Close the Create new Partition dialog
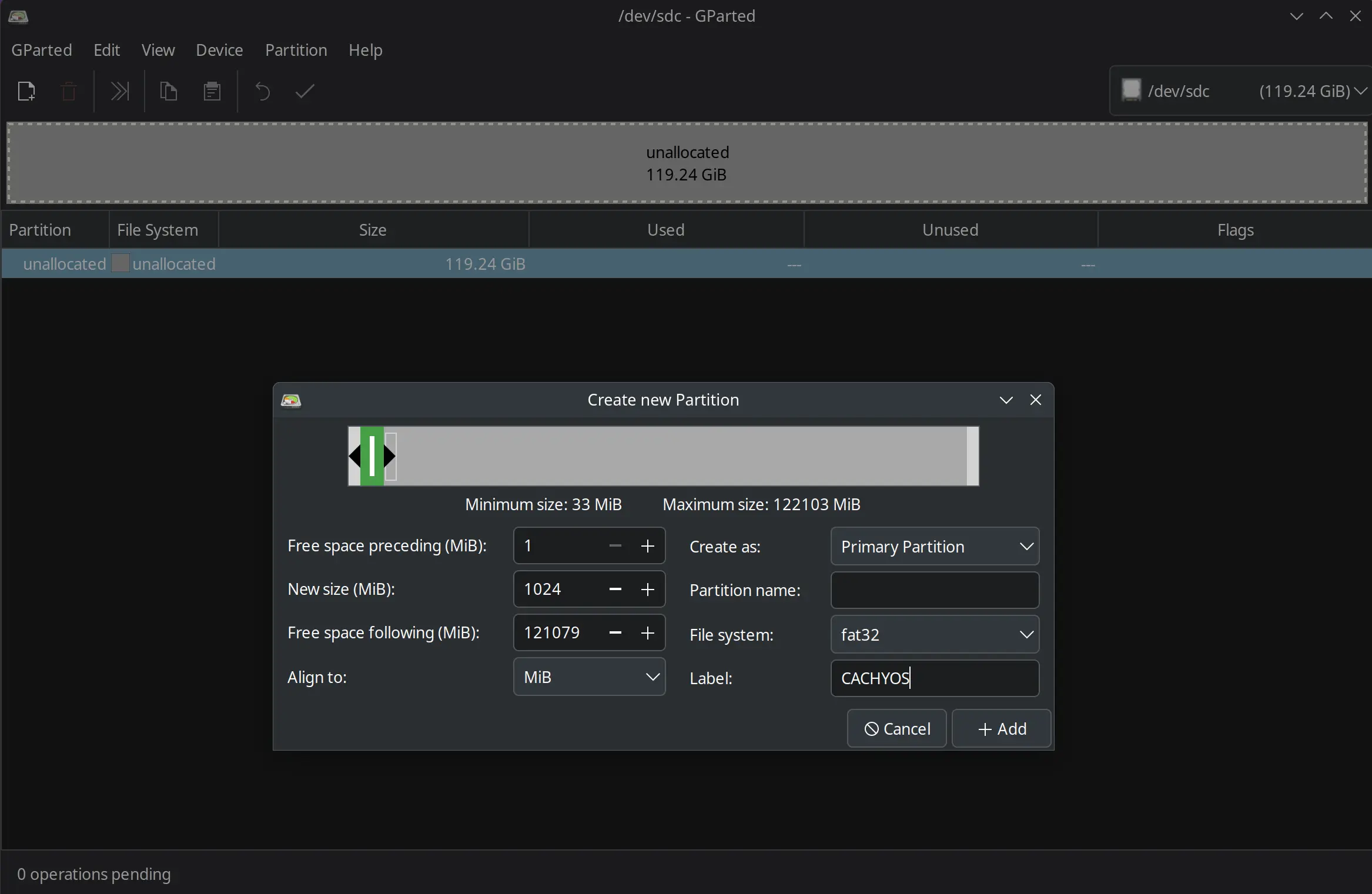This screenshot has width=1372, height=894. (x=1036, y=400)
